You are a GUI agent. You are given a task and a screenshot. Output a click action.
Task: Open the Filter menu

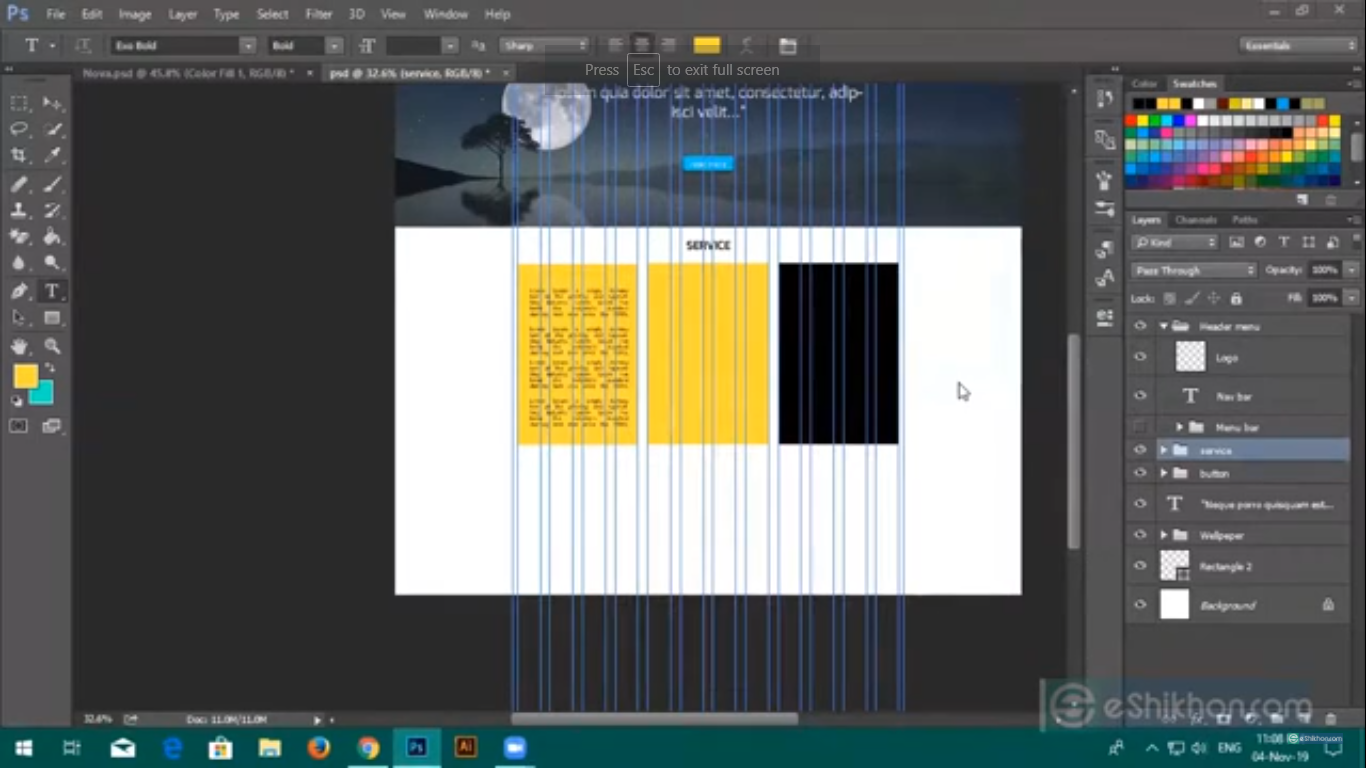coord(318,13)
